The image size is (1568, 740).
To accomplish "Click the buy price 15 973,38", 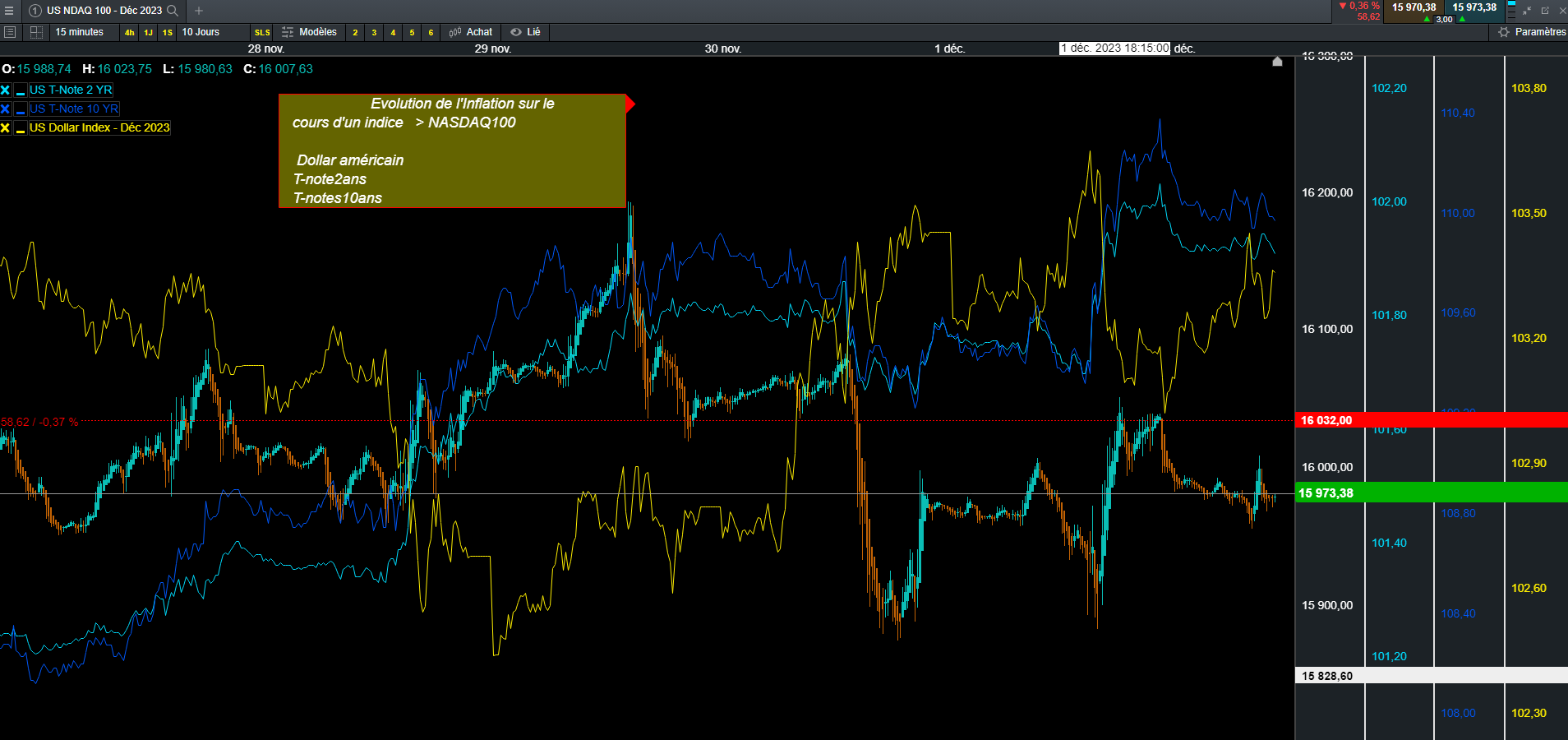I will [x=1474, y=7].
